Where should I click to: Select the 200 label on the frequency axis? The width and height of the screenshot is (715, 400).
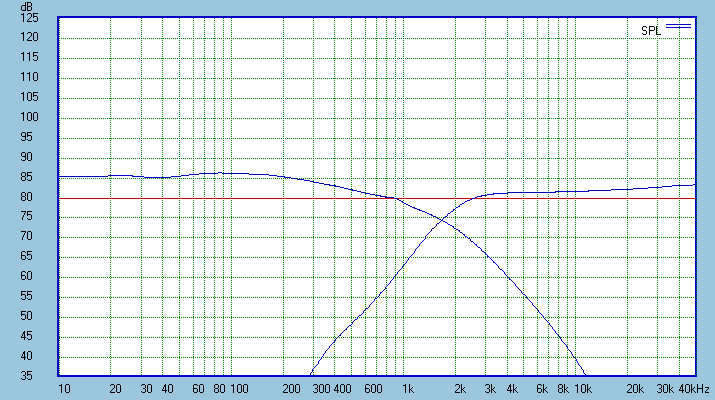tap(291, 389)
